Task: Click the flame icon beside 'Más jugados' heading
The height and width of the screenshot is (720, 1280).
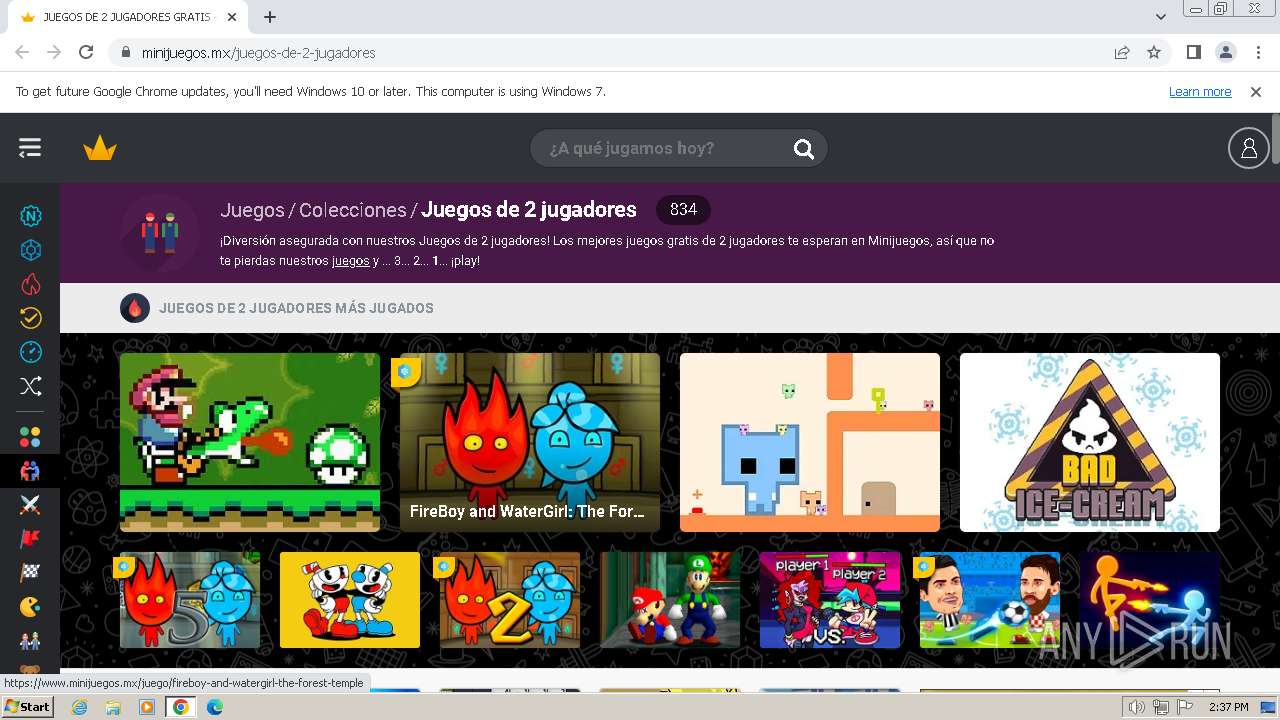Action: [x=135, y=308]
